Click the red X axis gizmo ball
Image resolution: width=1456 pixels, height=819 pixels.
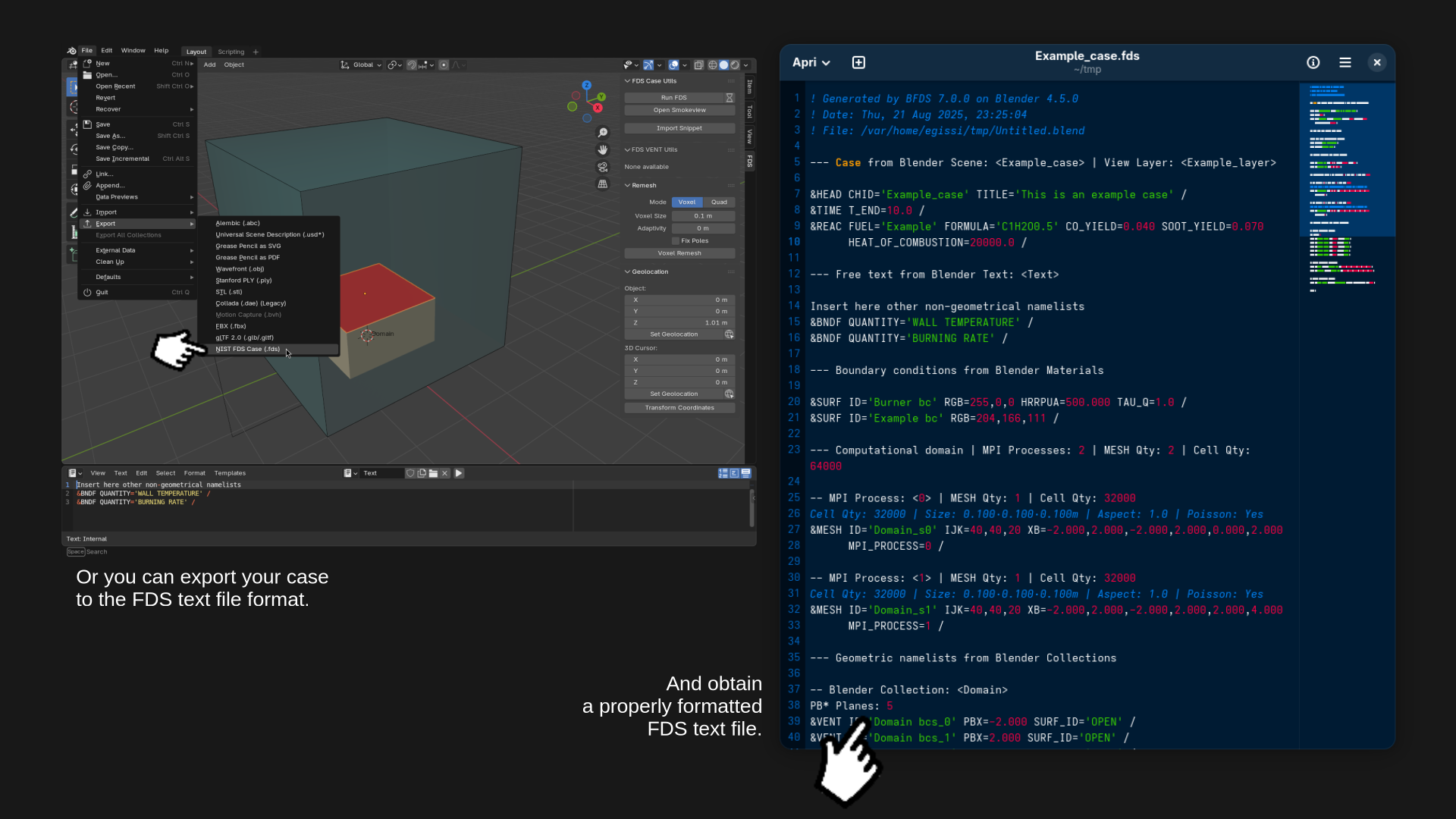tap(598, 108)
